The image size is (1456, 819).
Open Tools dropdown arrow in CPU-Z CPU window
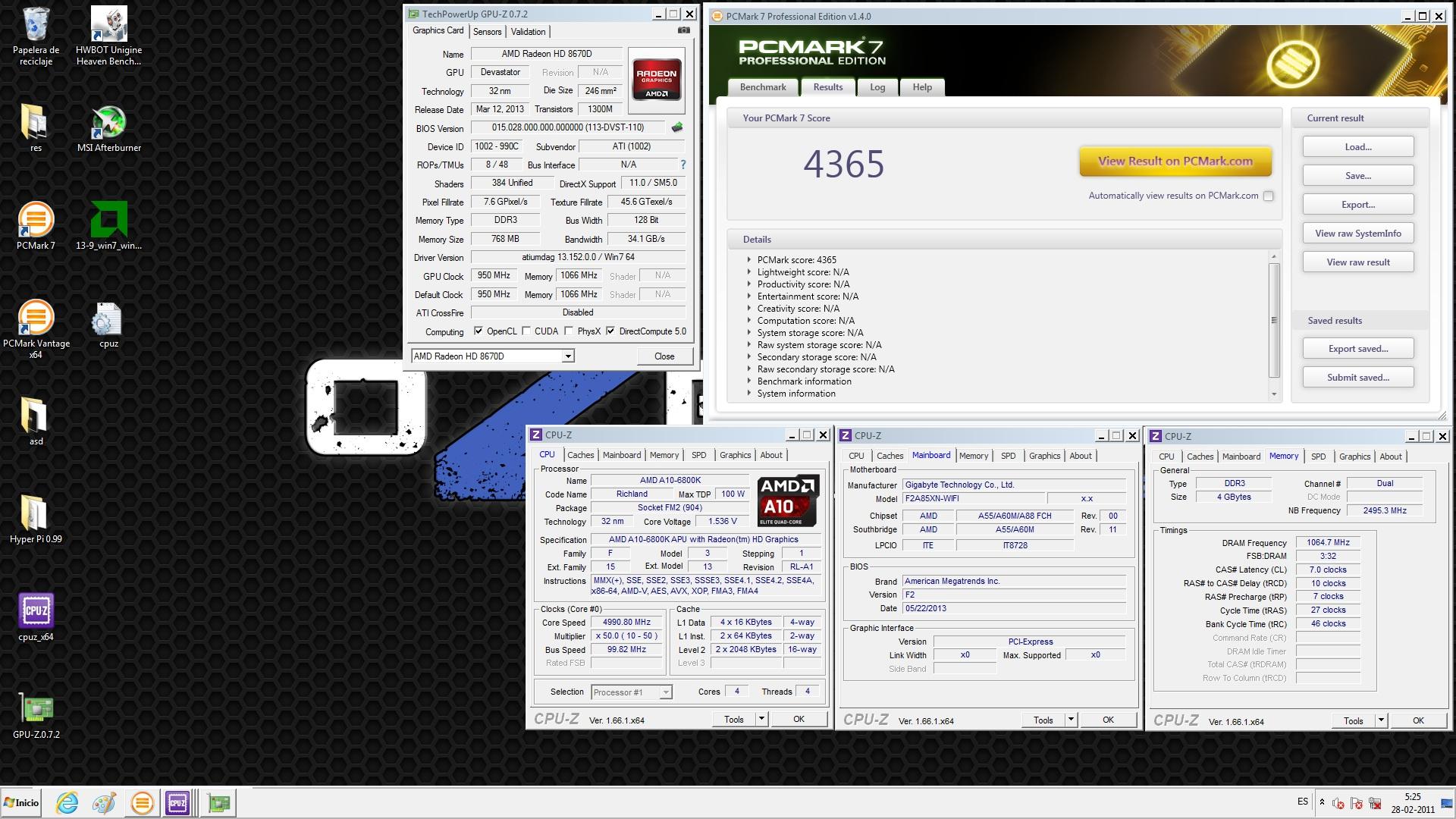click(x=761, y=719)
